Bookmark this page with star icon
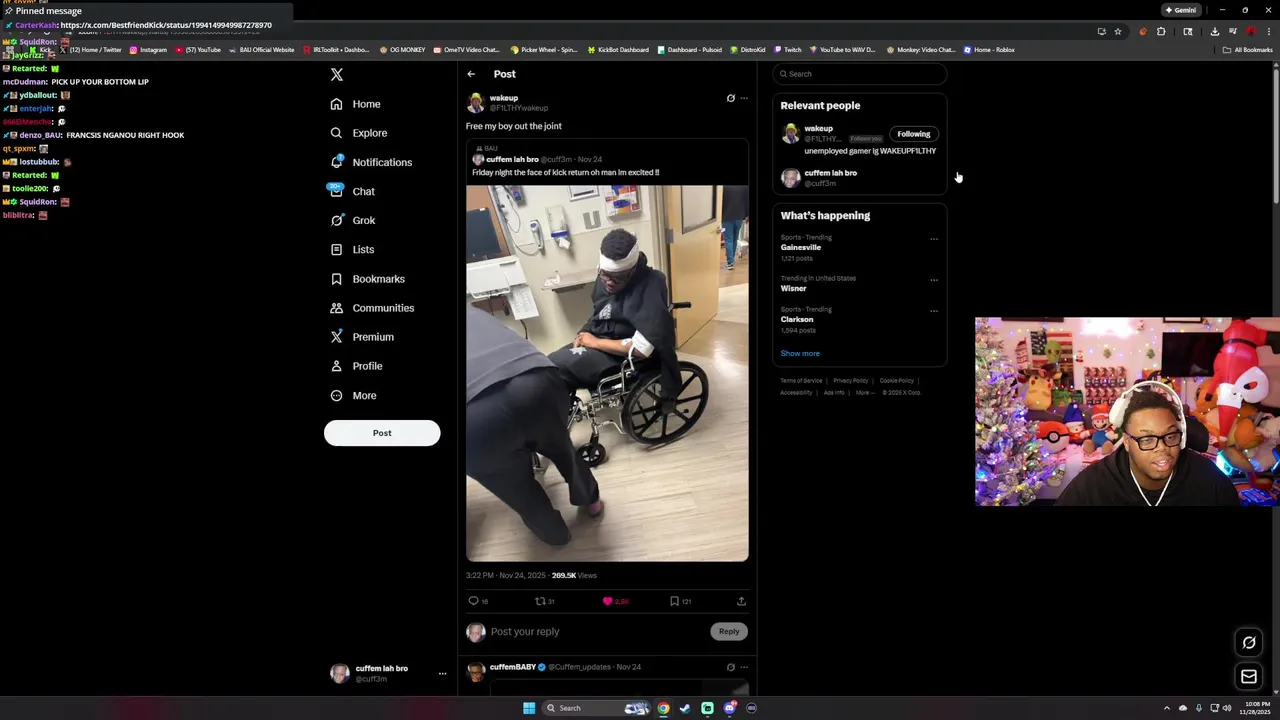The width and height of the screenshot is (1280, 720). click(1118, 31)
